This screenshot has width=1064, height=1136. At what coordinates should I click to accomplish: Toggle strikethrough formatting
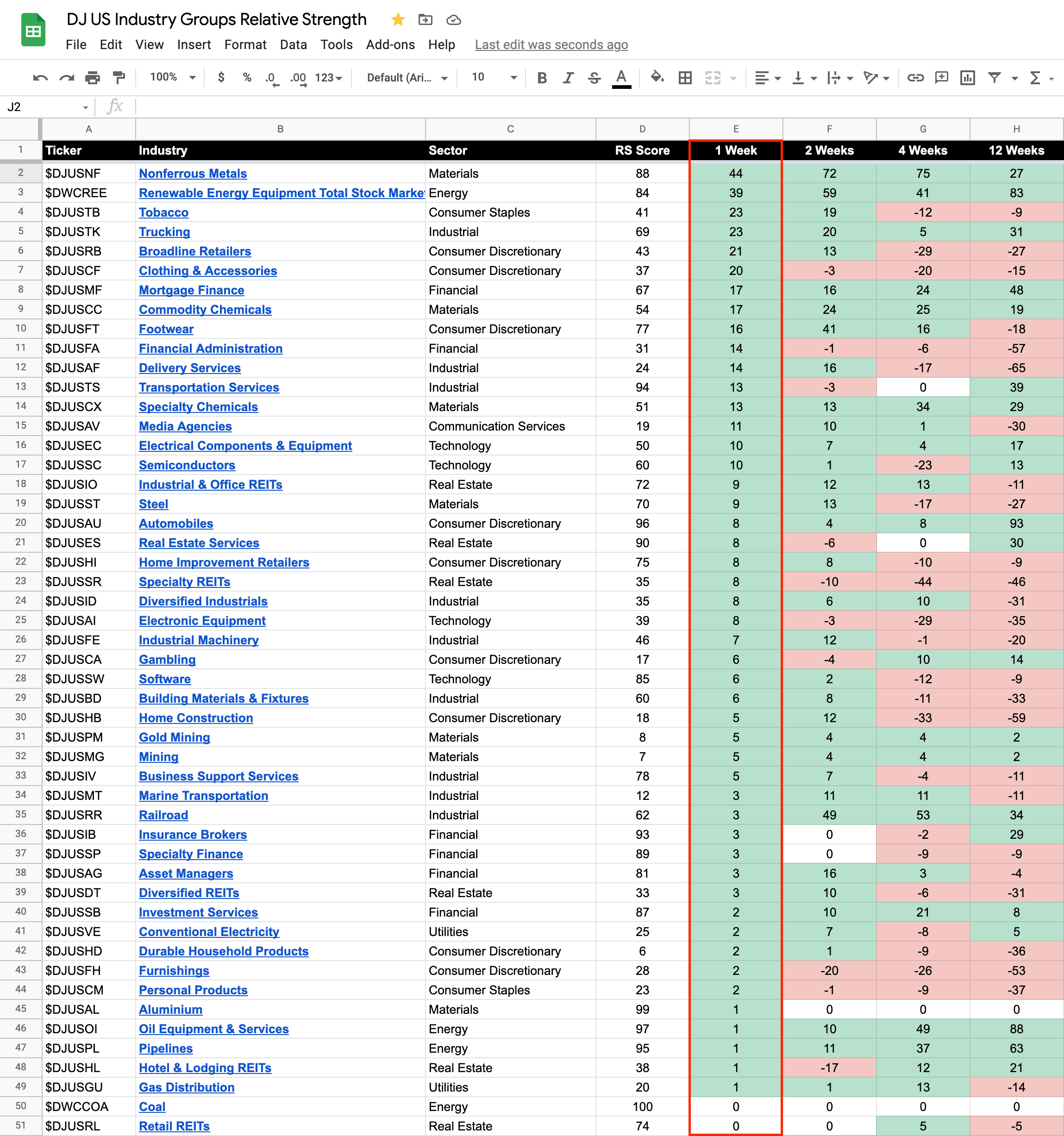pos(595,78)
